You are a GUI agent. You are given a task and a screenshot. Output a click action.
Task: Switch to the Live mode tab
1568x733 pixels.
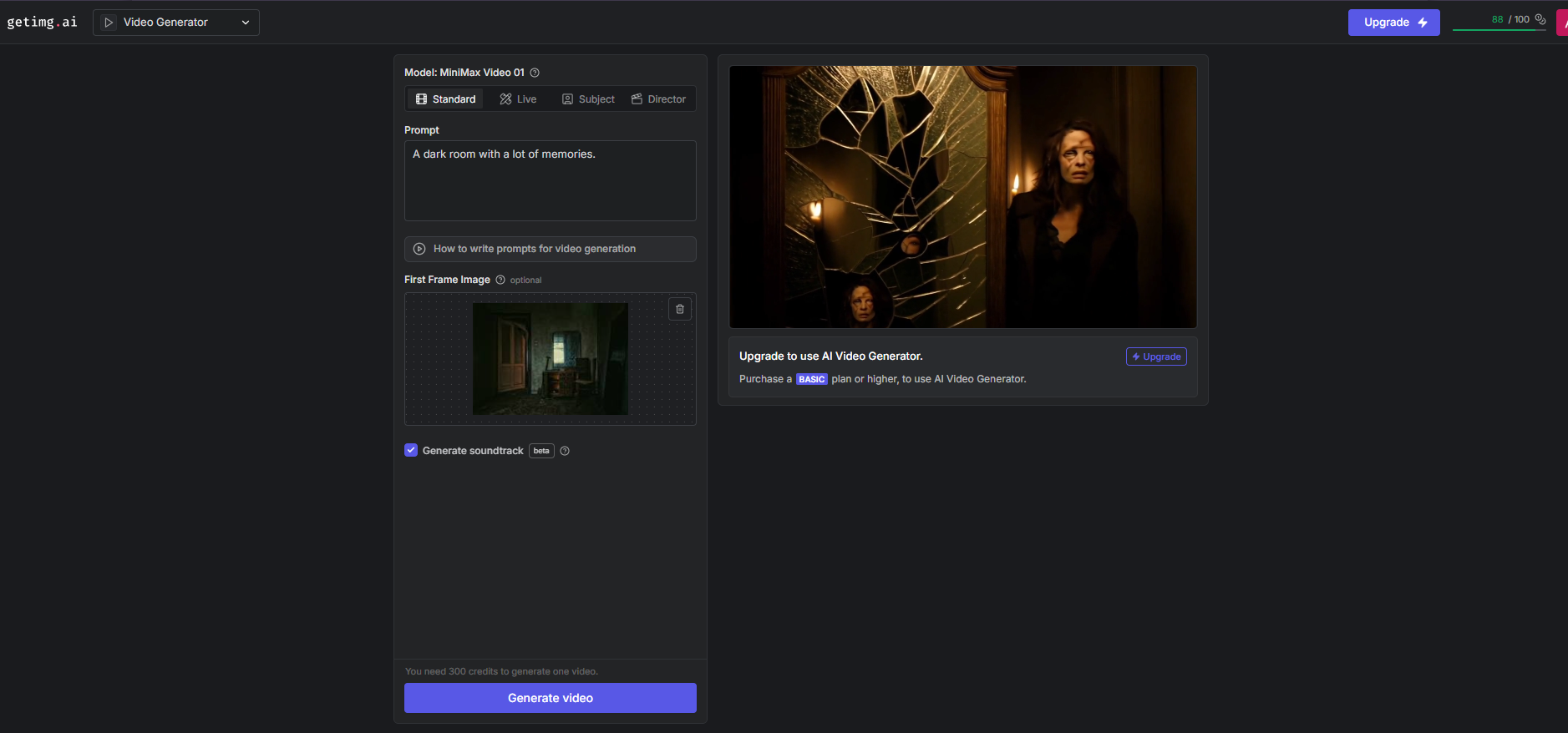518,99
